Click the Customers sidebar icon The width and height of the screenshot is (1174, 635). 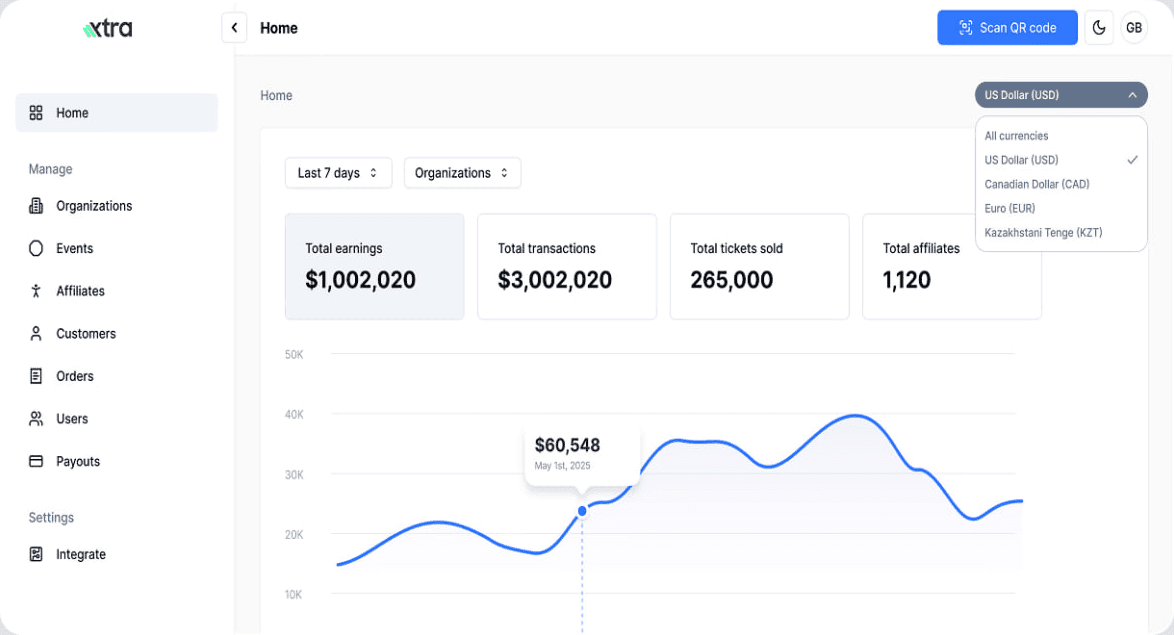click(x=35, y=333)
